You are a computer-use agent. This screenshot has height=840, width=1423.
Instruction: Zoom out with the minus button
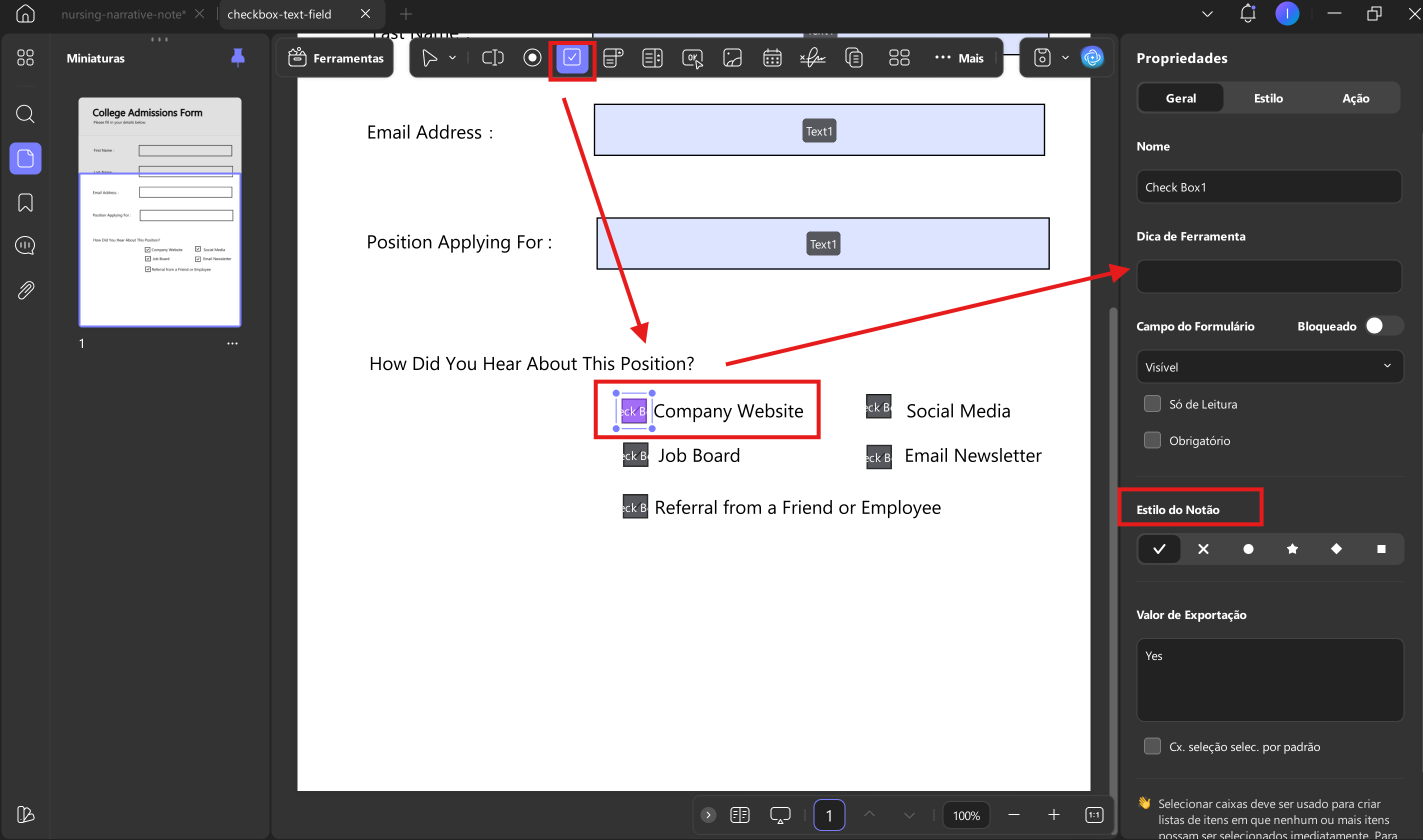1014,815
